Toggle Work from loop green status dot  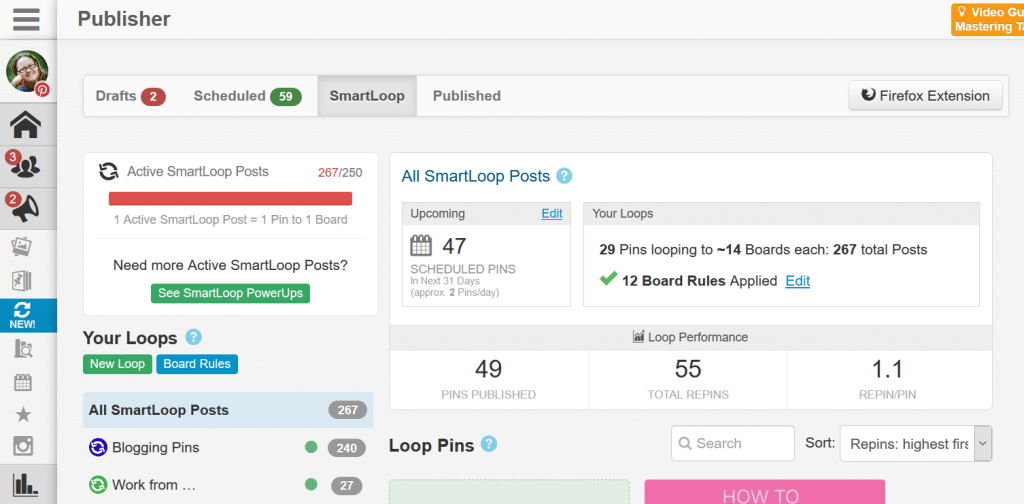(311, 484)
